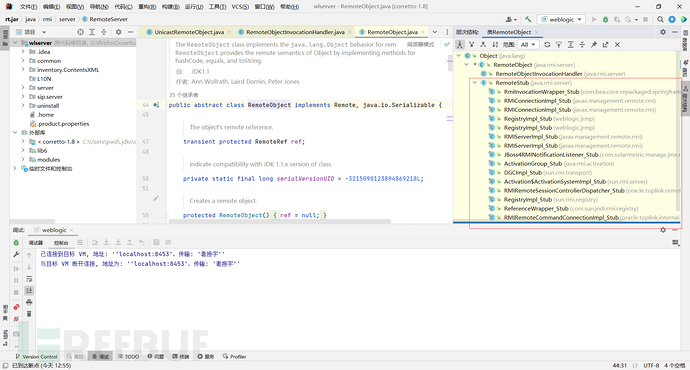Image resolution: width=690 pixels, height=370 pixels.
Task: Toggle mute breakpoints icon
Action: click(x=16, y=319)
